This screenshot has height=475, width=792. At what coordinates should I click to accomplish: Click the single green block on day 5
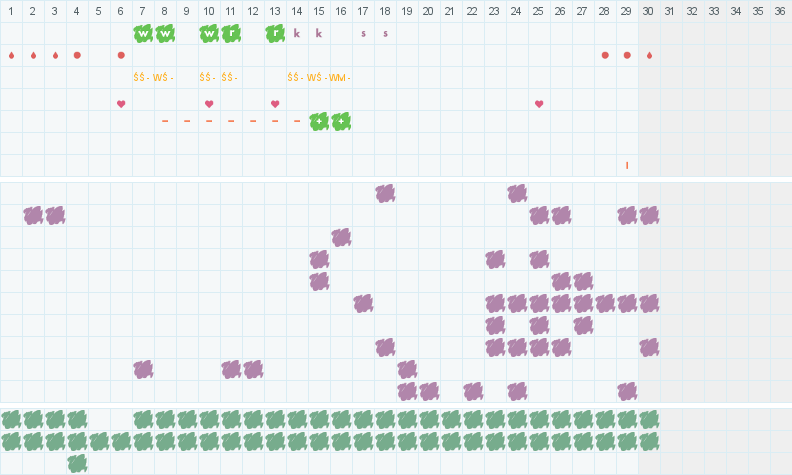[x=99, y=441]
